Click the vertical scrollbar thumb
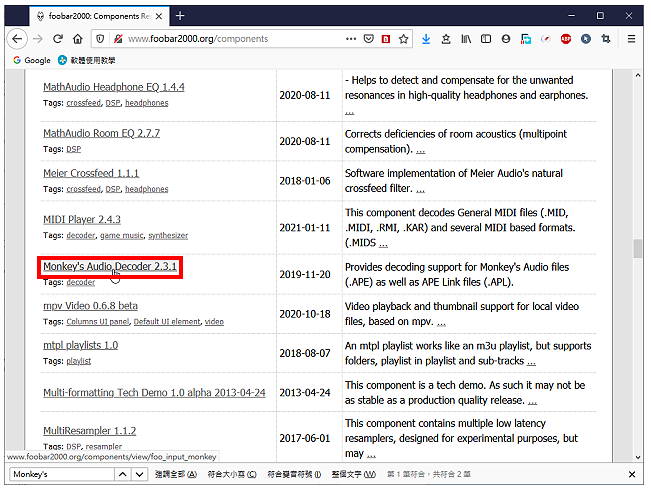Image resolution: width=651 pixels, height=493 pixels. (638, 249)
